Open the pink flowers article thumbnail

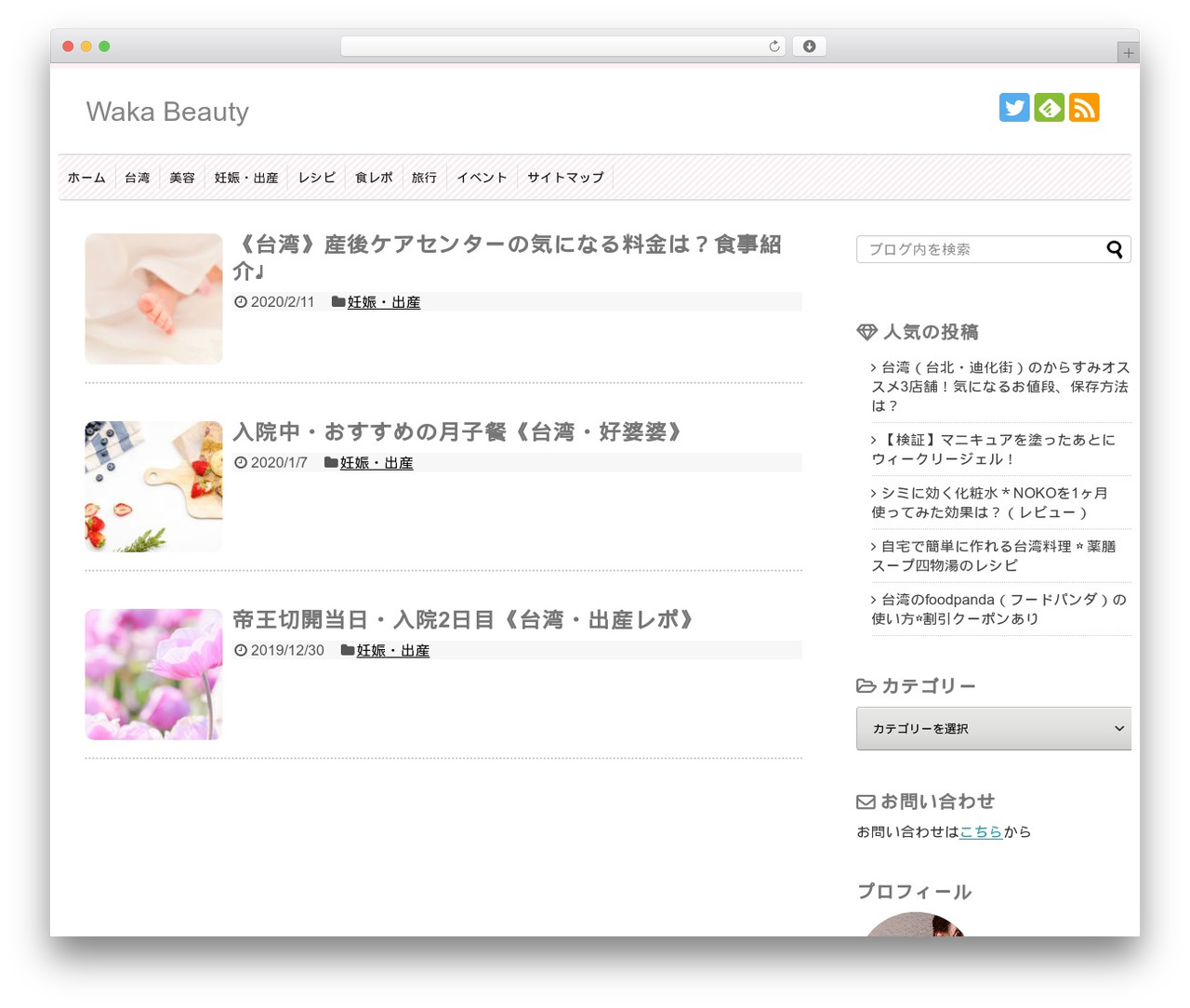(x=153, y=674)
